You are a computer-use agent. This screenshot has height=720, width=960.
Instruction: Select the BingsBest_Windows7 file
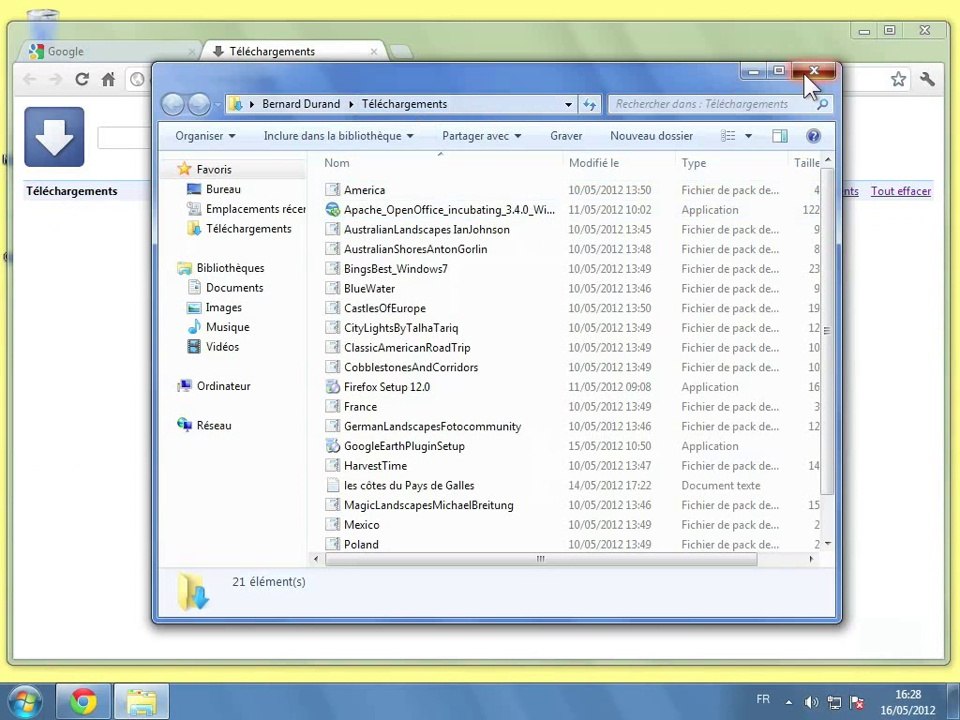(x=396, y=269)
